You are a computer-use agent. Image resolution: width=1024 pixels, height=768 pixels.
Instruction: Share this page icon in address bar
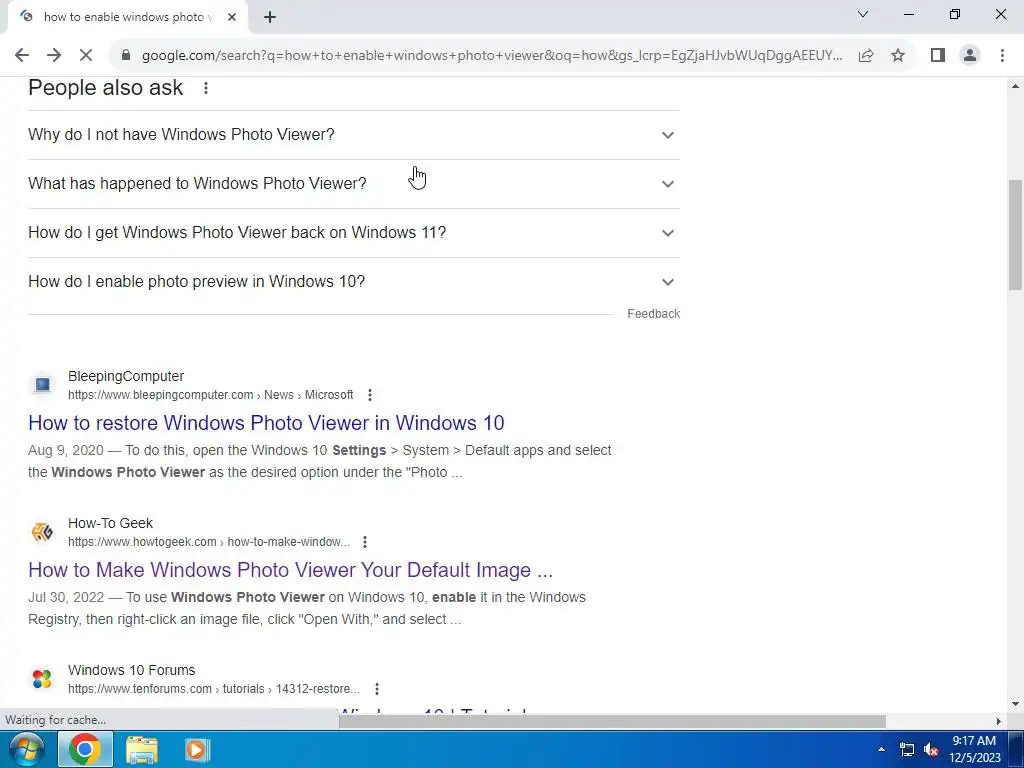click(x=866, y=56)
